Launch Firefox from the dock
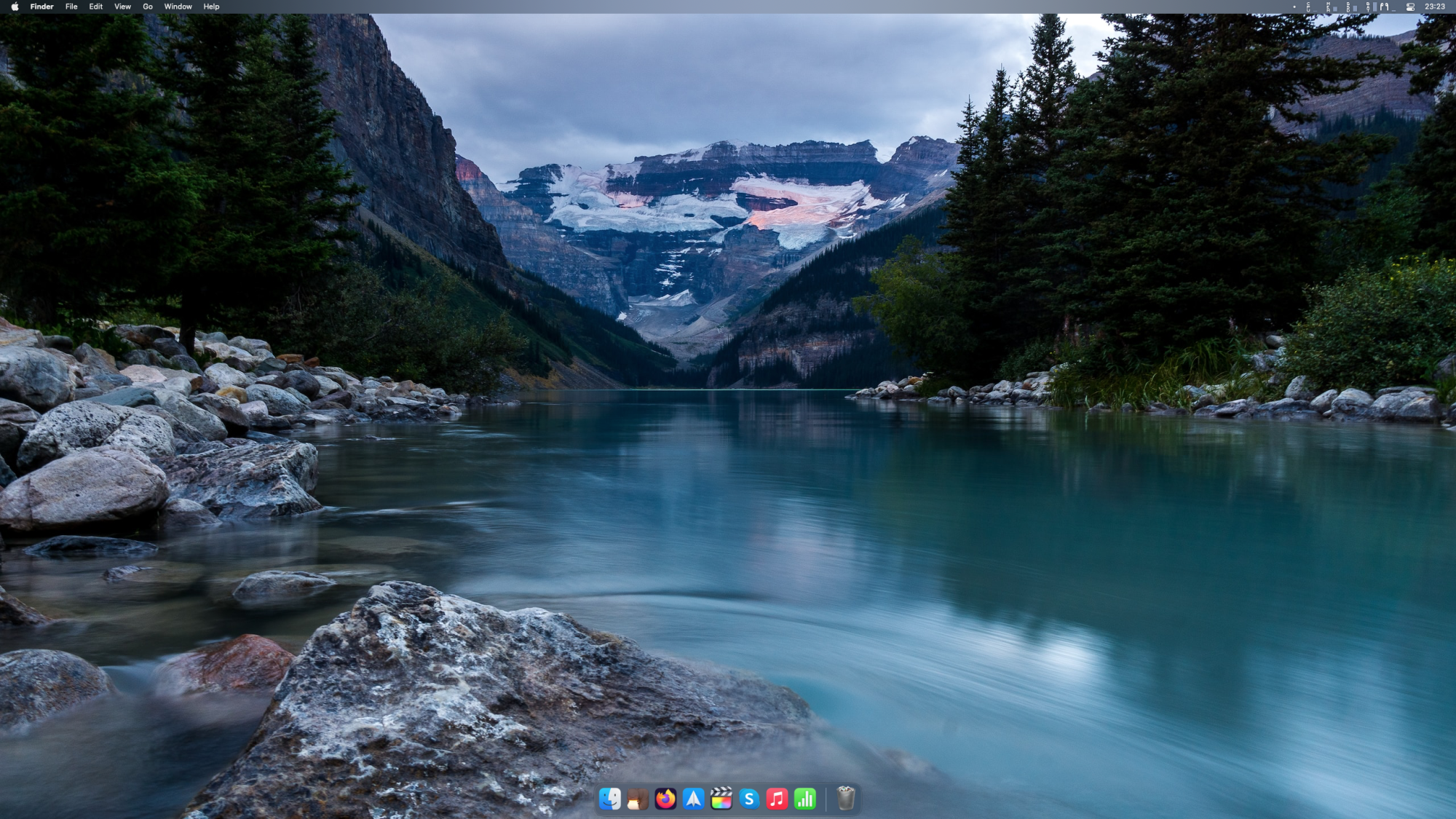Viewport: 1456px width, 819px height. (x=665, y=799)
